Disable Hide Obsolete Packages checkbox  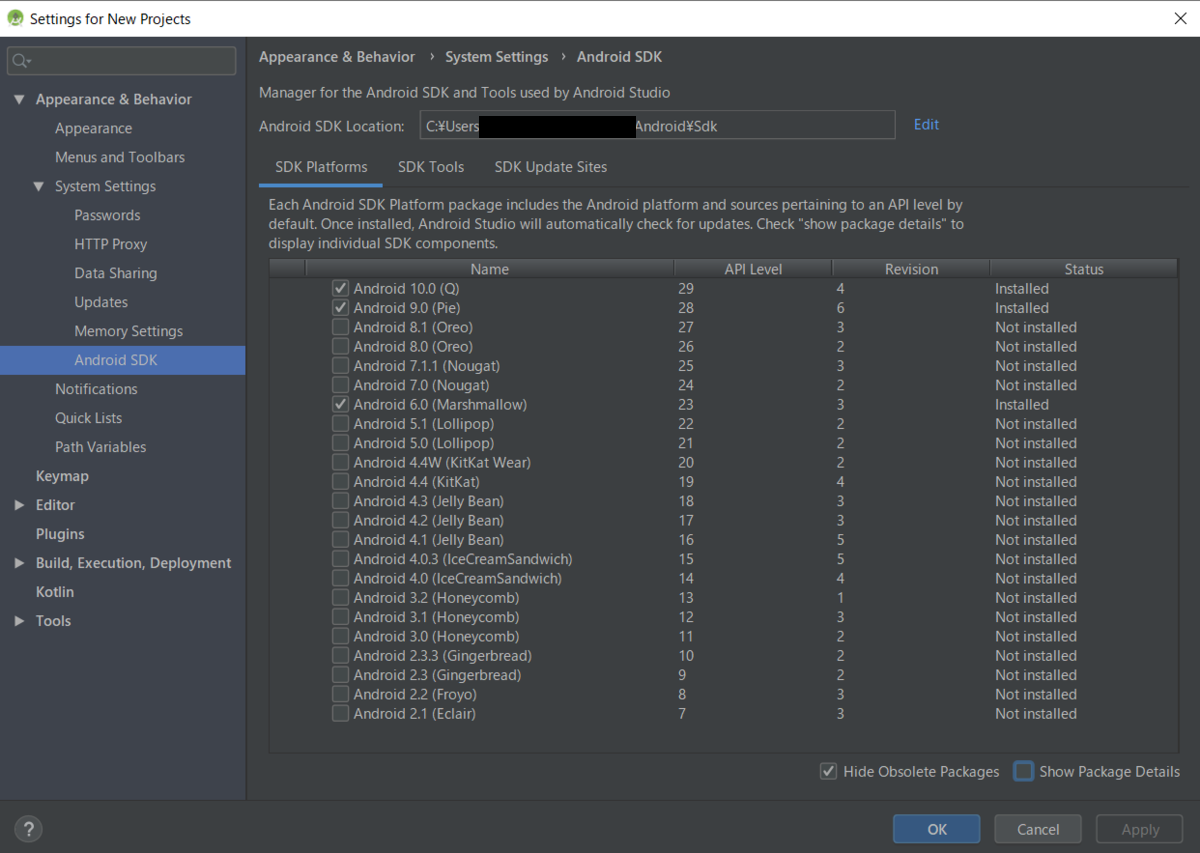click(x=828, y=771)
